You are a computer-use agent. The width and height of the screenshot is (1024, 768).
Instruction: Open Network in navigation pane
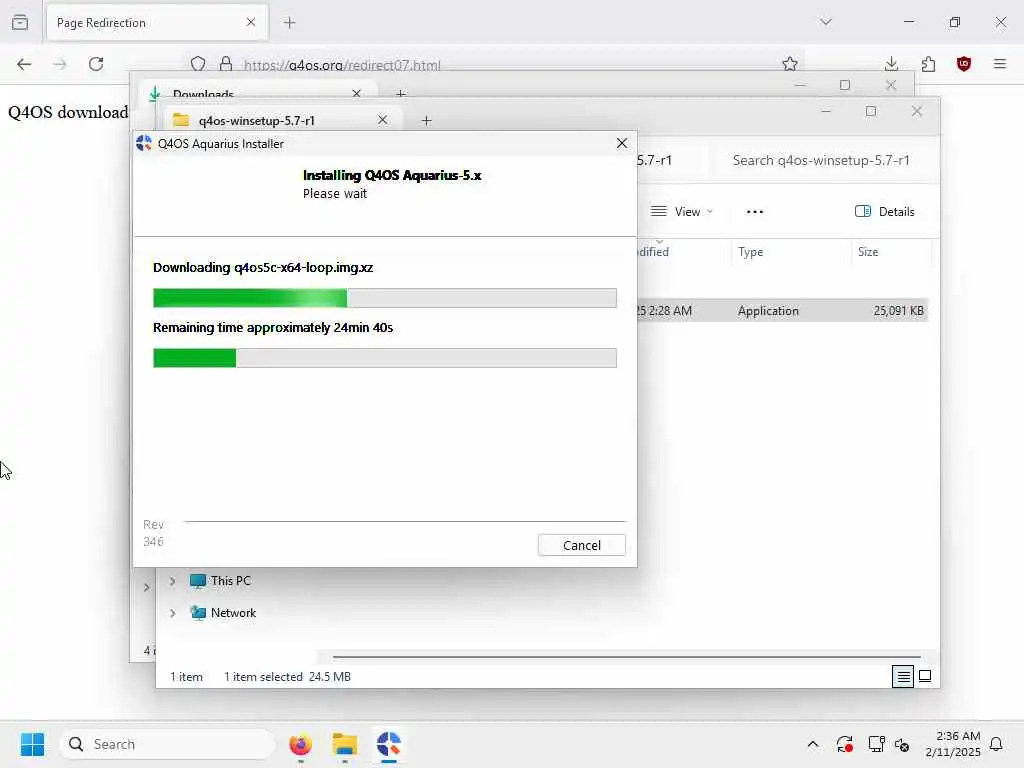click(223, 613)
